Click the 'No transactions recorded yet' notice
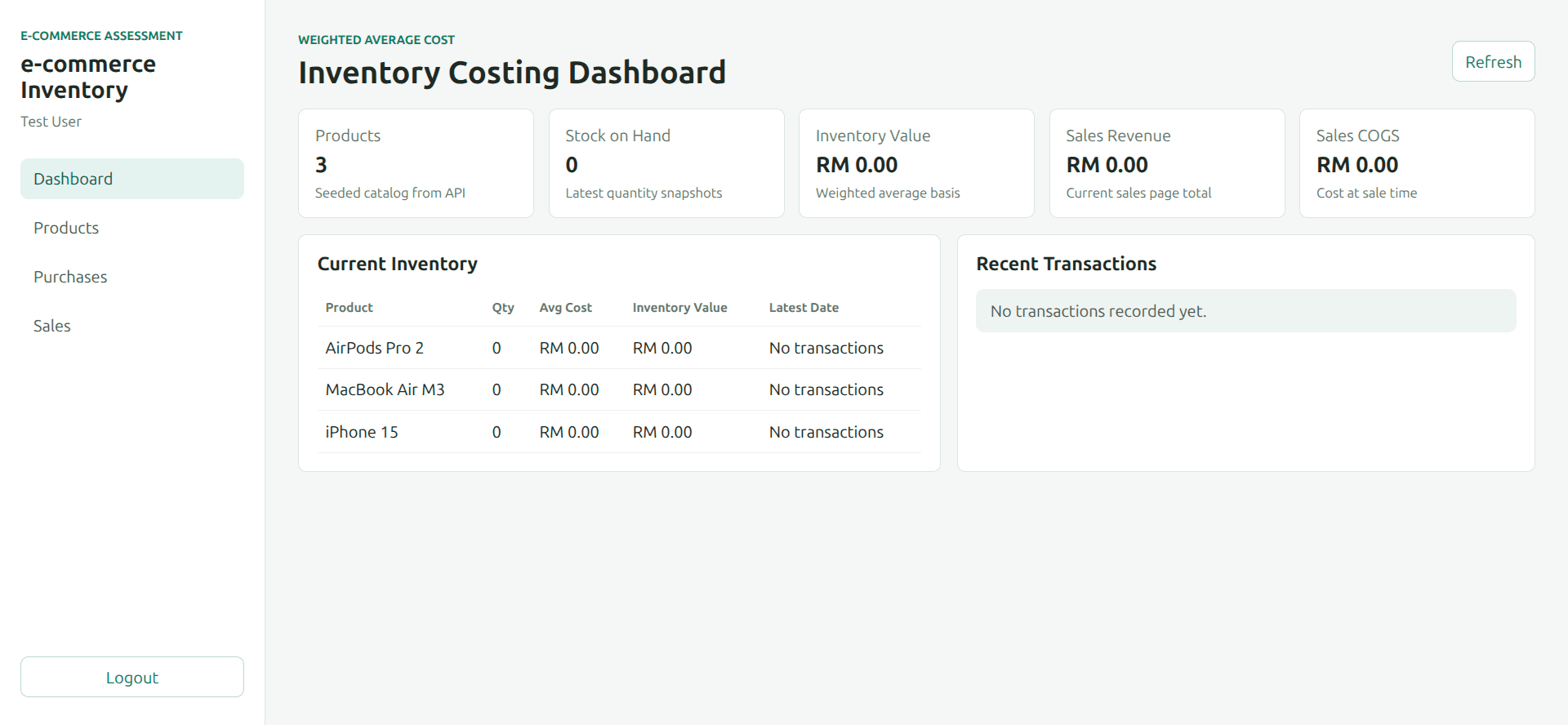Viewport: 1568px width, 725px height. pos(1245,311)
